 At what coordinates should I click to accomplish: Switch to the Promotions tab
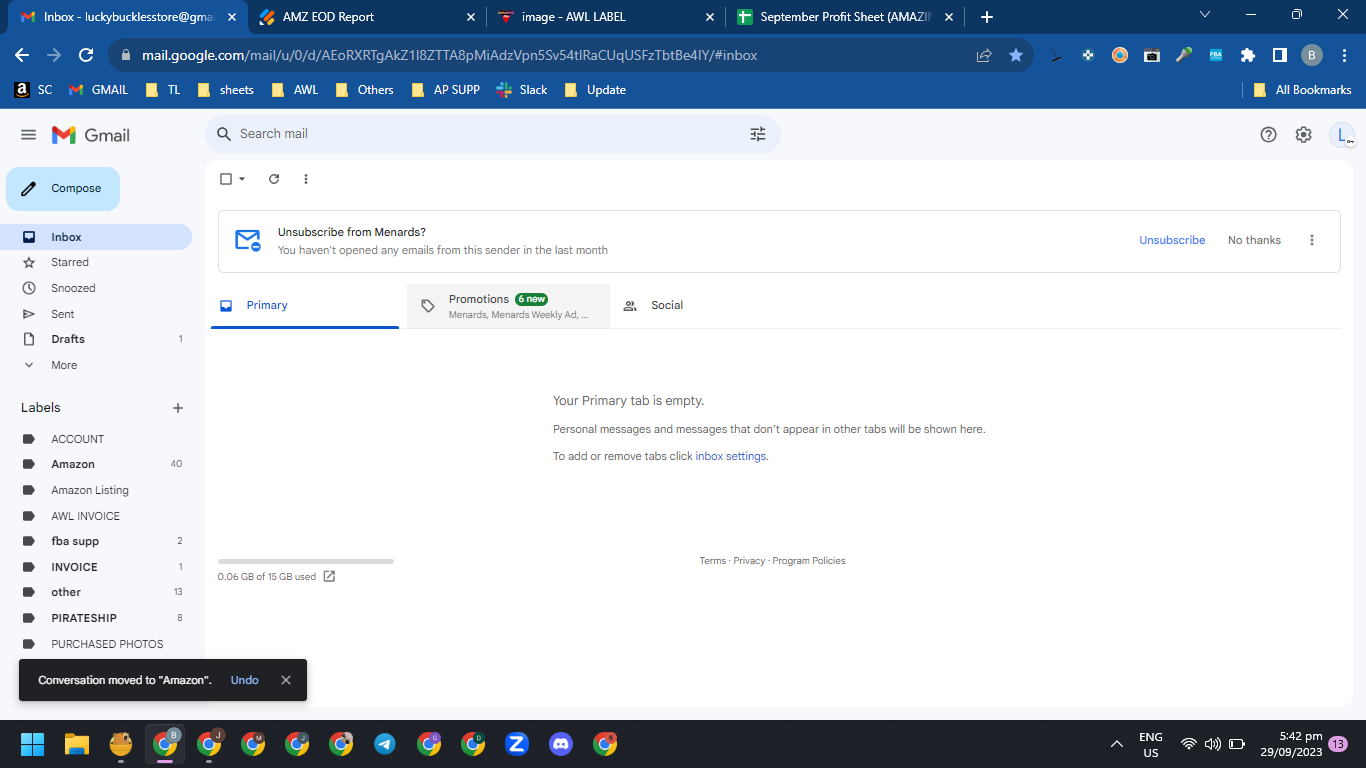pos(508,306)
